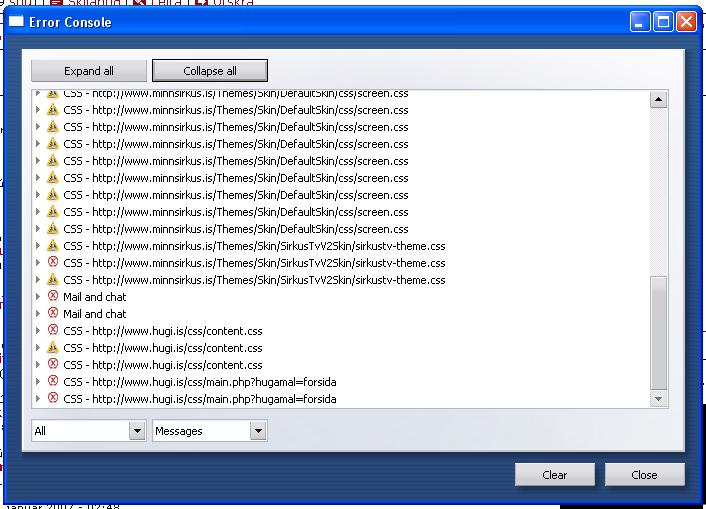Expand the first Mail and chat entry
This screenshot has height=509, width=706.
tap(38, 297)
